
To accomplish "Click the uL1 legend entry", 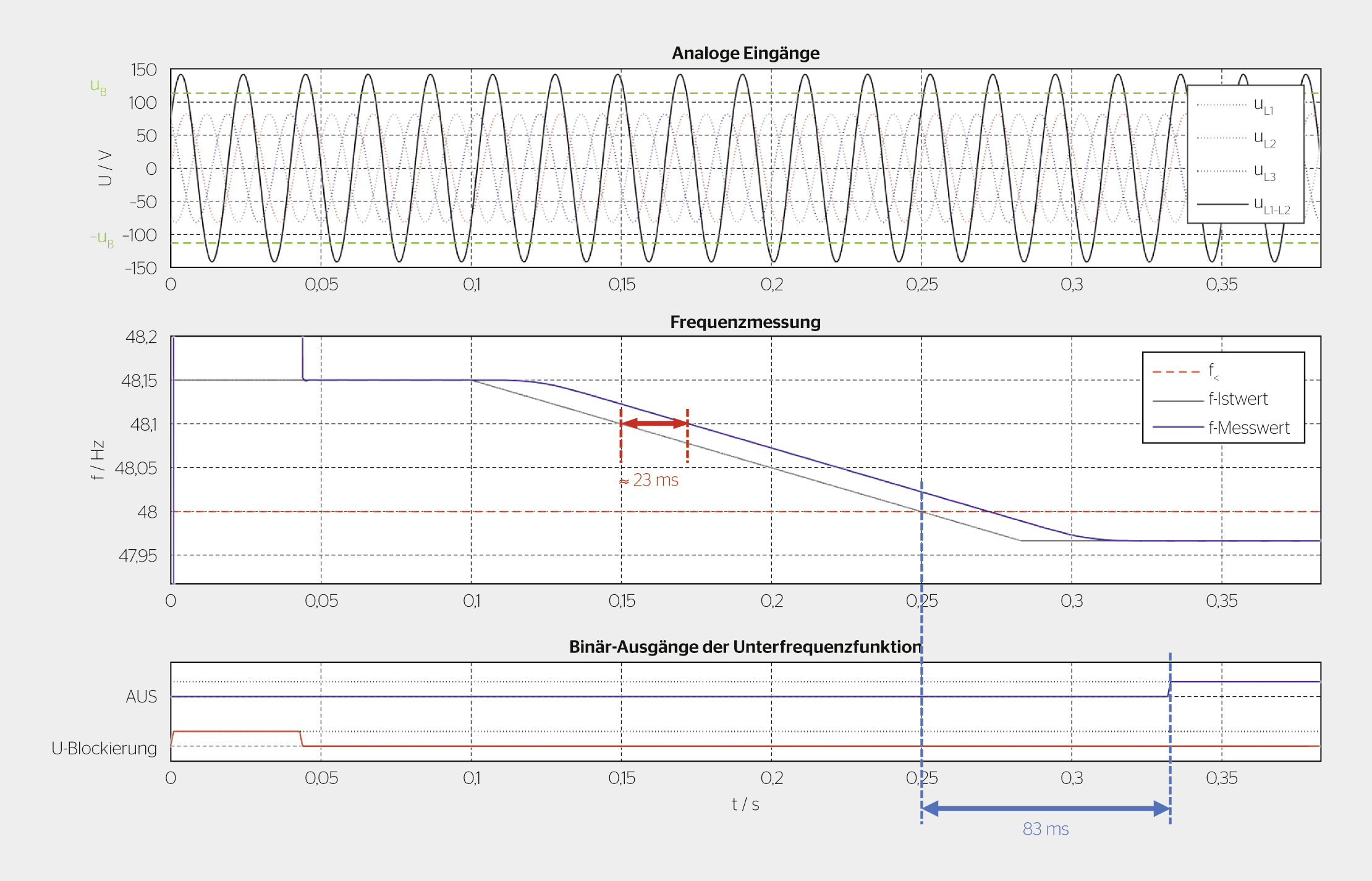I will pyautogui.click(x=1235, y=106).
